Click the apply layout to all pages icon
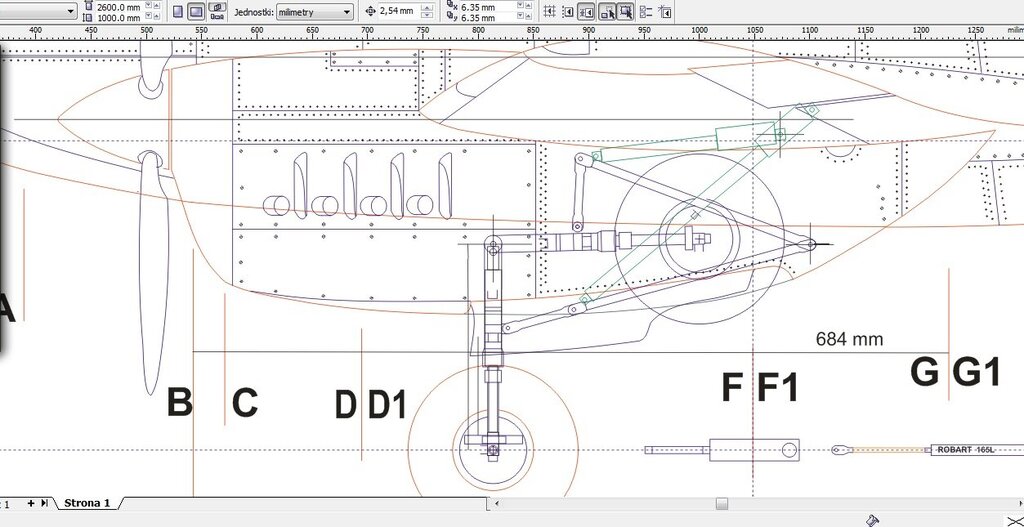Screen dimensions: 1024x527 [217, 10]
